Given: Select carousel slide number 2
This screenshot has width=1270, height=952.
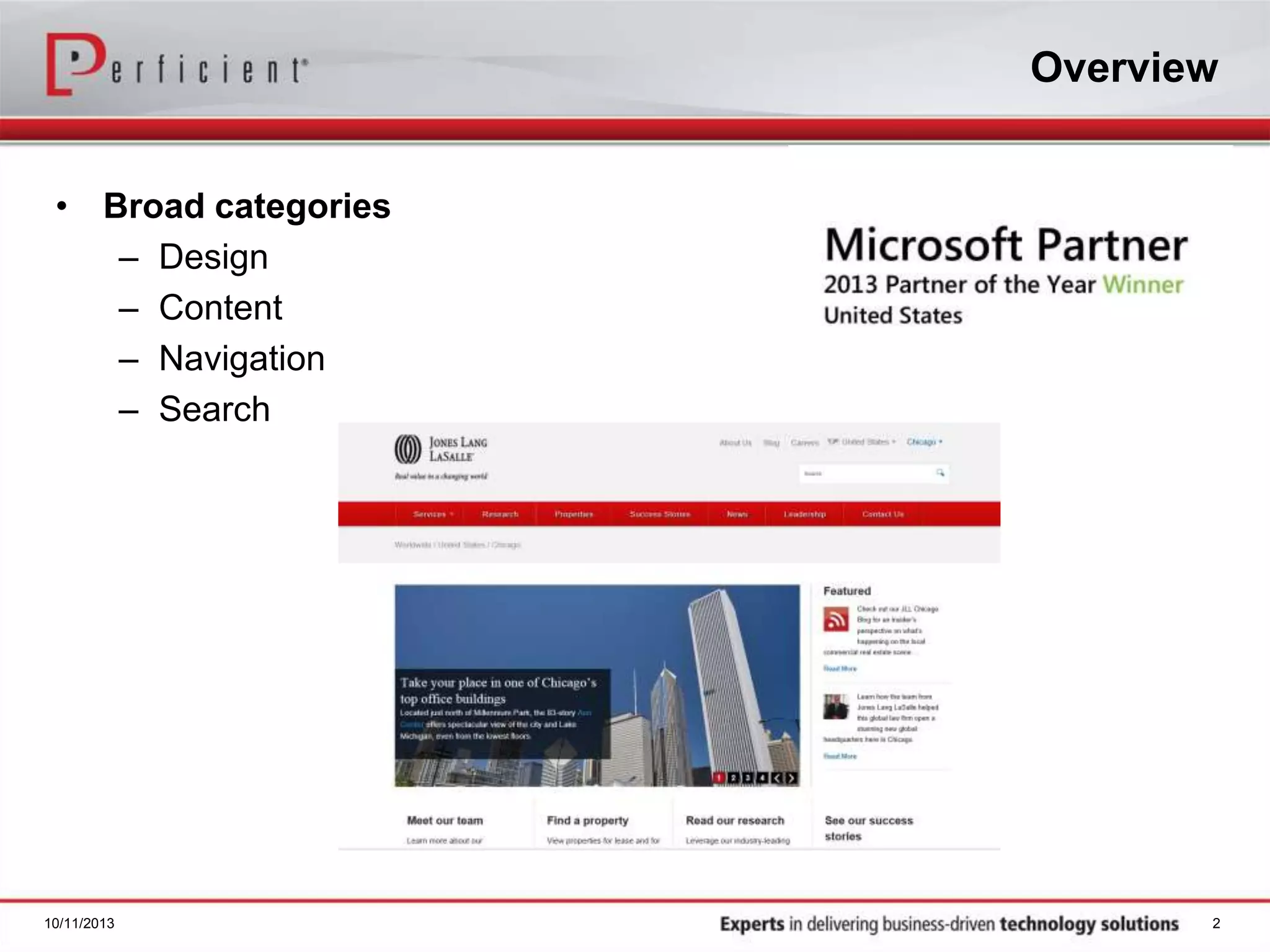Looking at the screenshot, I should [x=734, y=778].
